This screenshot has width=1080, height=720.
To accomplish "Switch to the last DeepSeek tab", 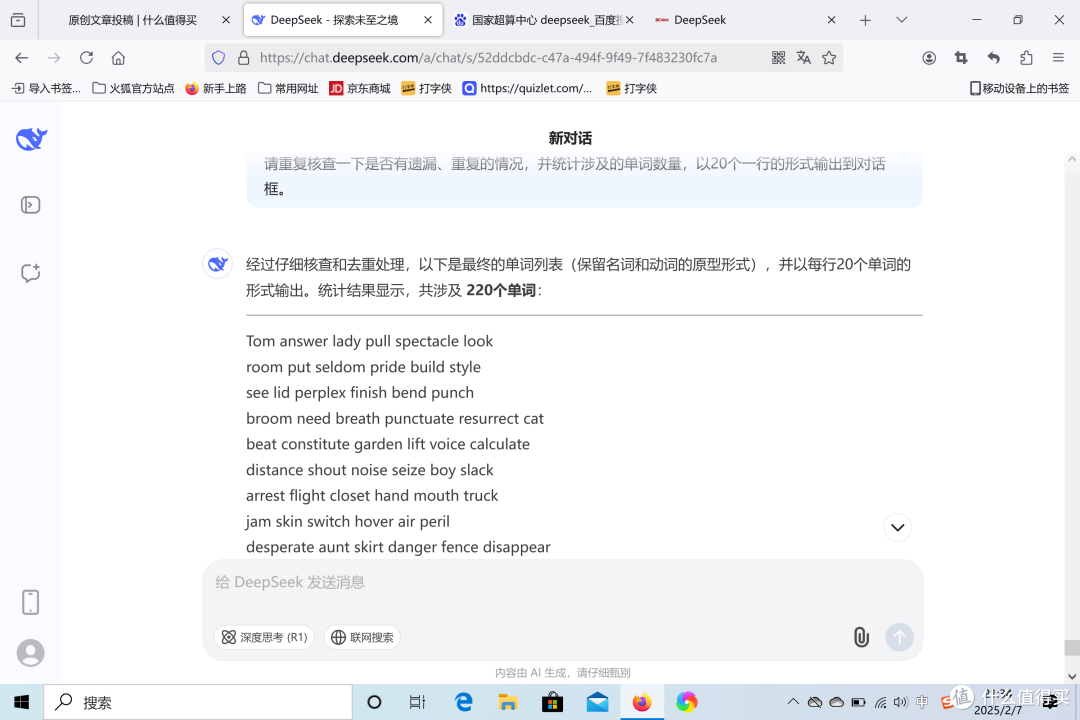I will coord(700,20).
